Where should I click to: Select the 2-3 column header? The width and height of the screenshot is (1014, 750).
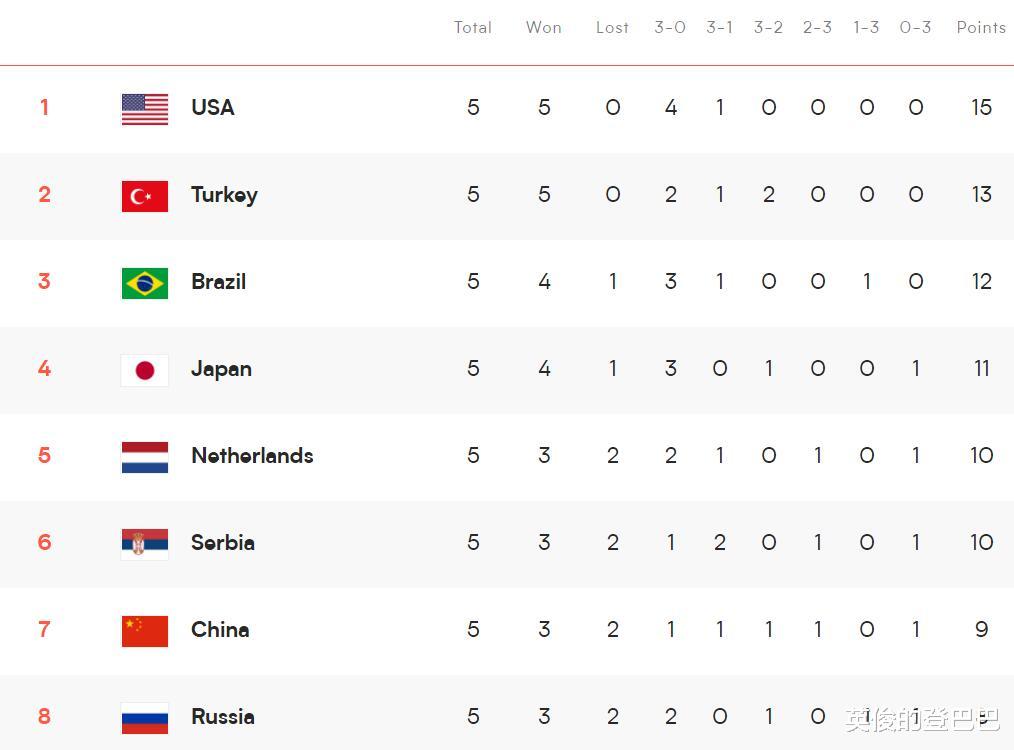pos(817,28)
